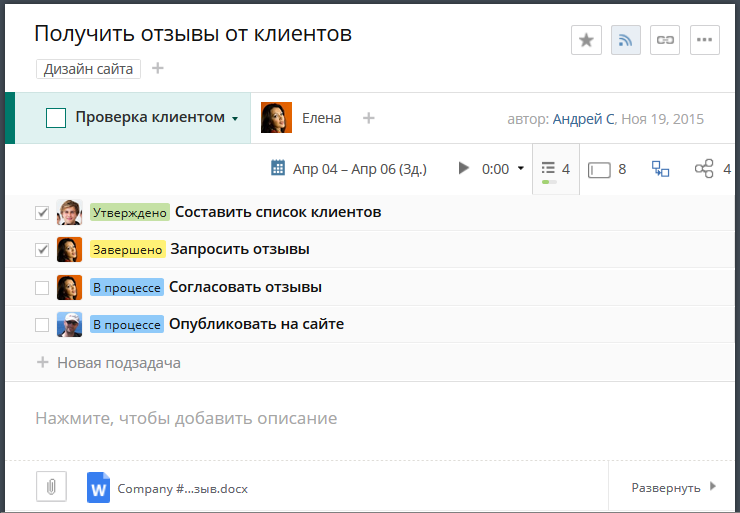Open the subtasks list icon showing 4

pos(555,169)
